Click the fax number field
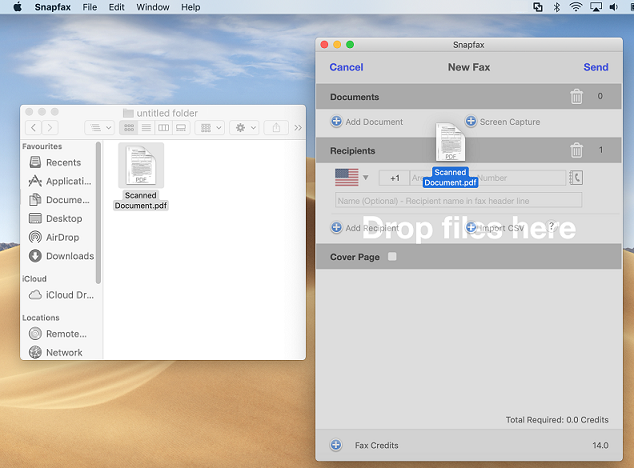 pyautogui.click(x=520, y=178)
